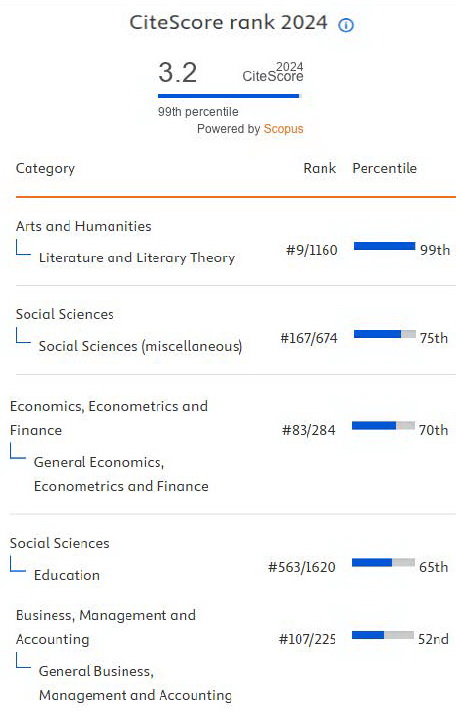The height and width of the screenshot is (712, 456).
Task: Click rank #563/1620
Action: (302, 567)
